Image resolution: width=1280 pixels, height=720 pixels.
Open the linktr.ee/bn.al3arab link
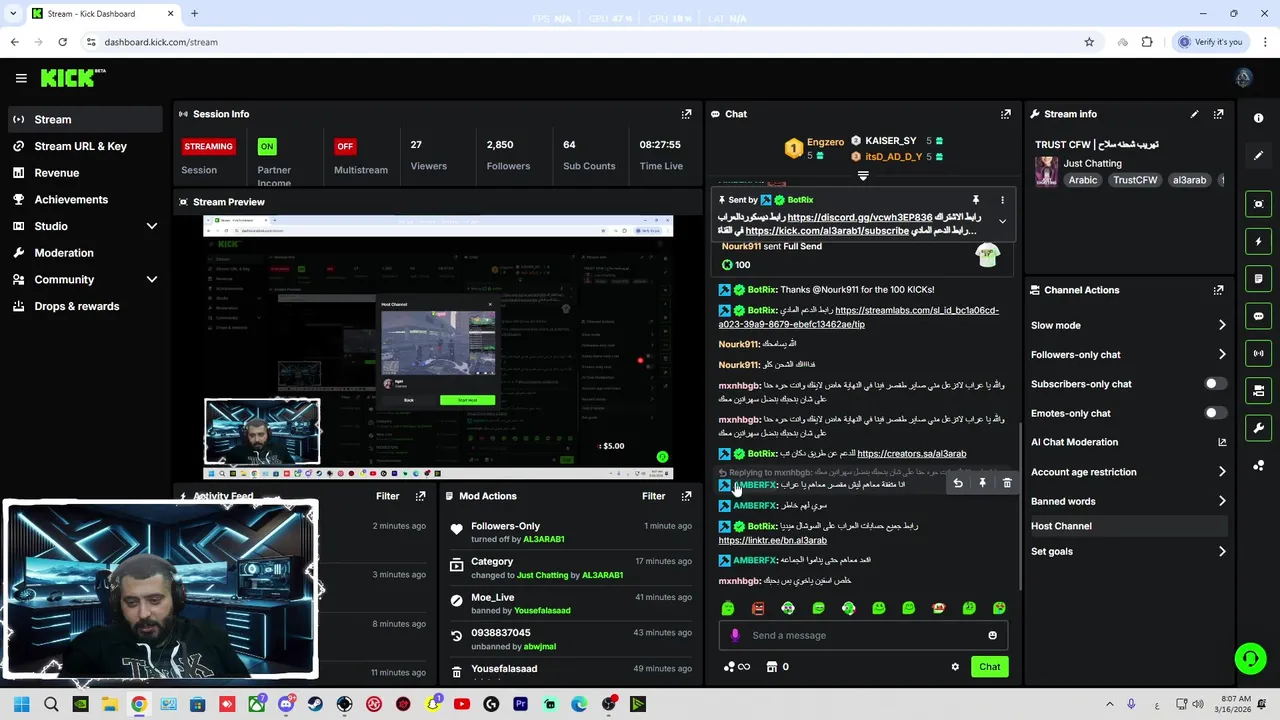pyautogui.click(x=772, y=541)
